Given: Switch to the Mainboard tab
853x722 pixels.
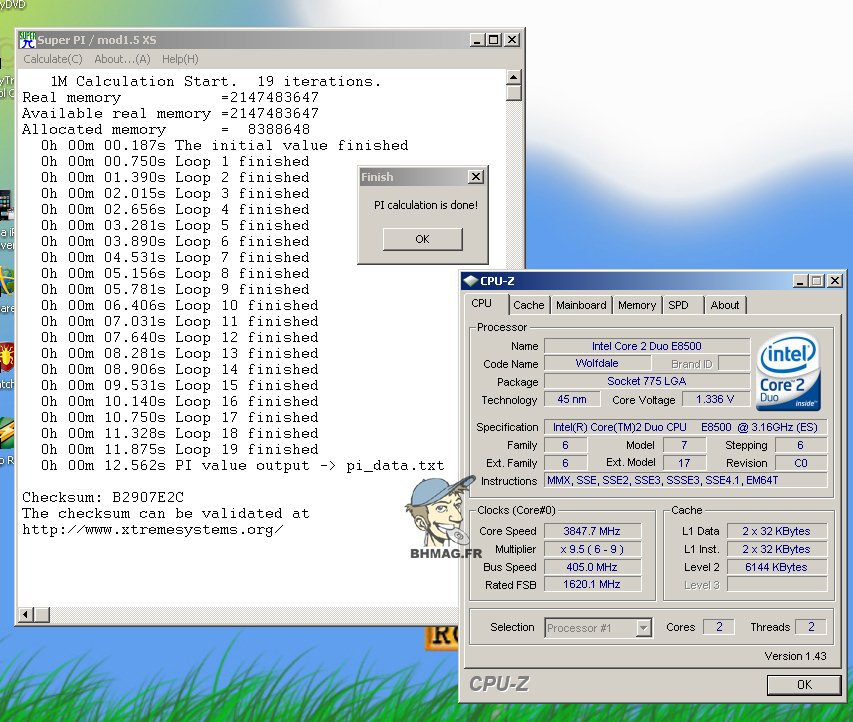Looking at the screenshot, I should pyautogui.click(x=581, y=305).
